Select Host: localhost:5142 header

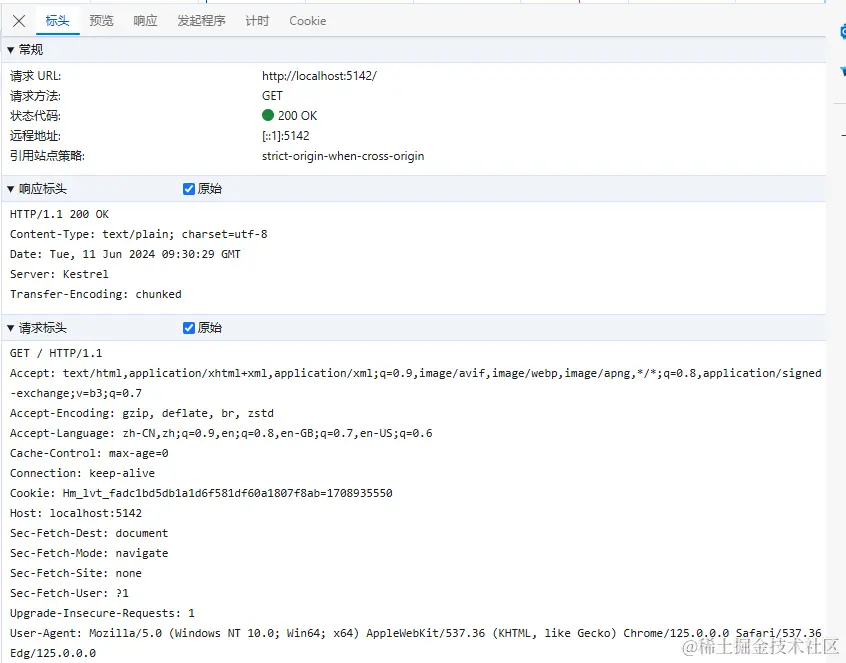(76, 513)
